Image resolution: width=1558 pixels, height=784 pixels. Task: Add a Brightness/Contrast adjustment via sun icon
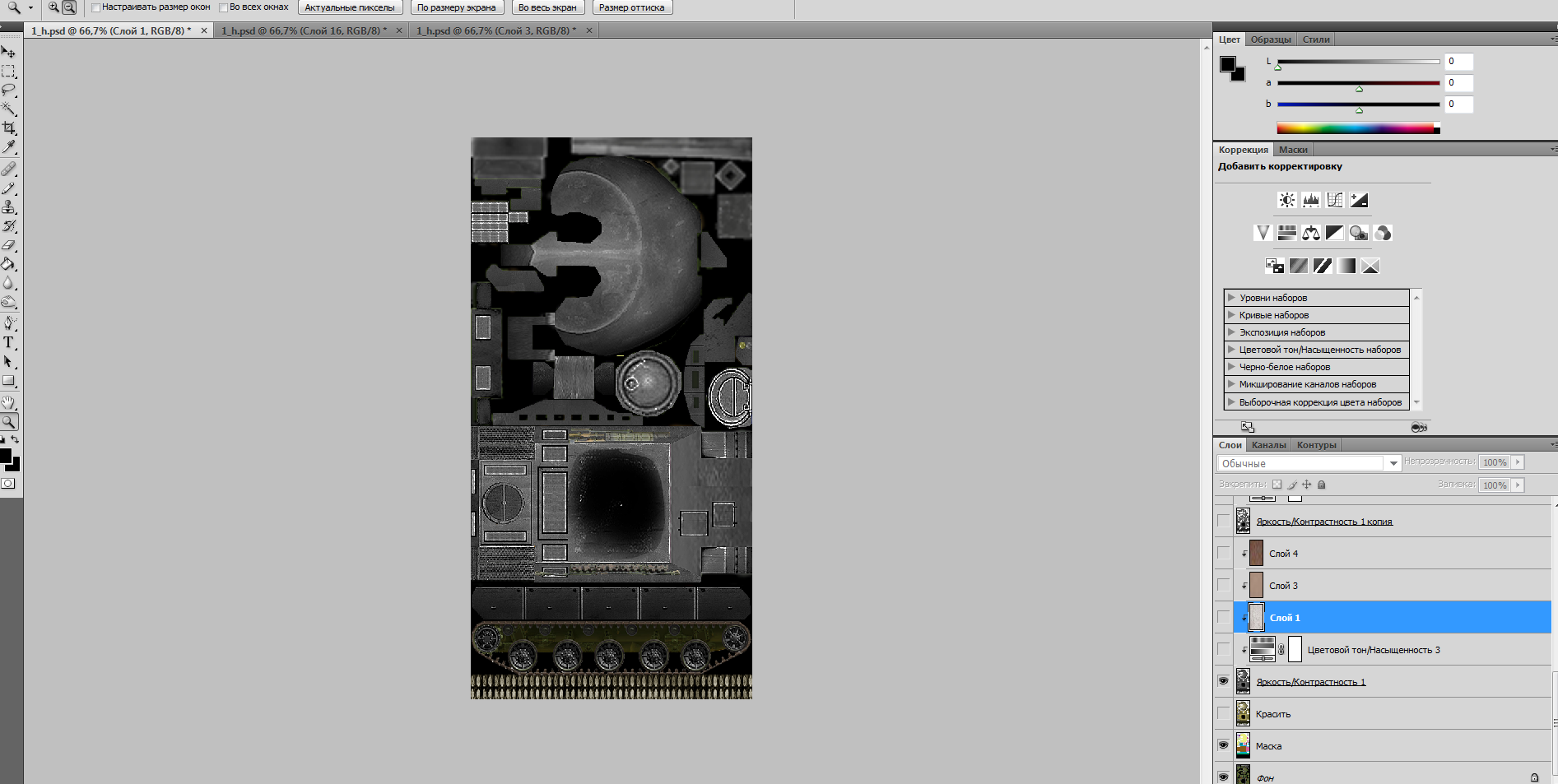pyautogui.click(x=1287, y=200)
